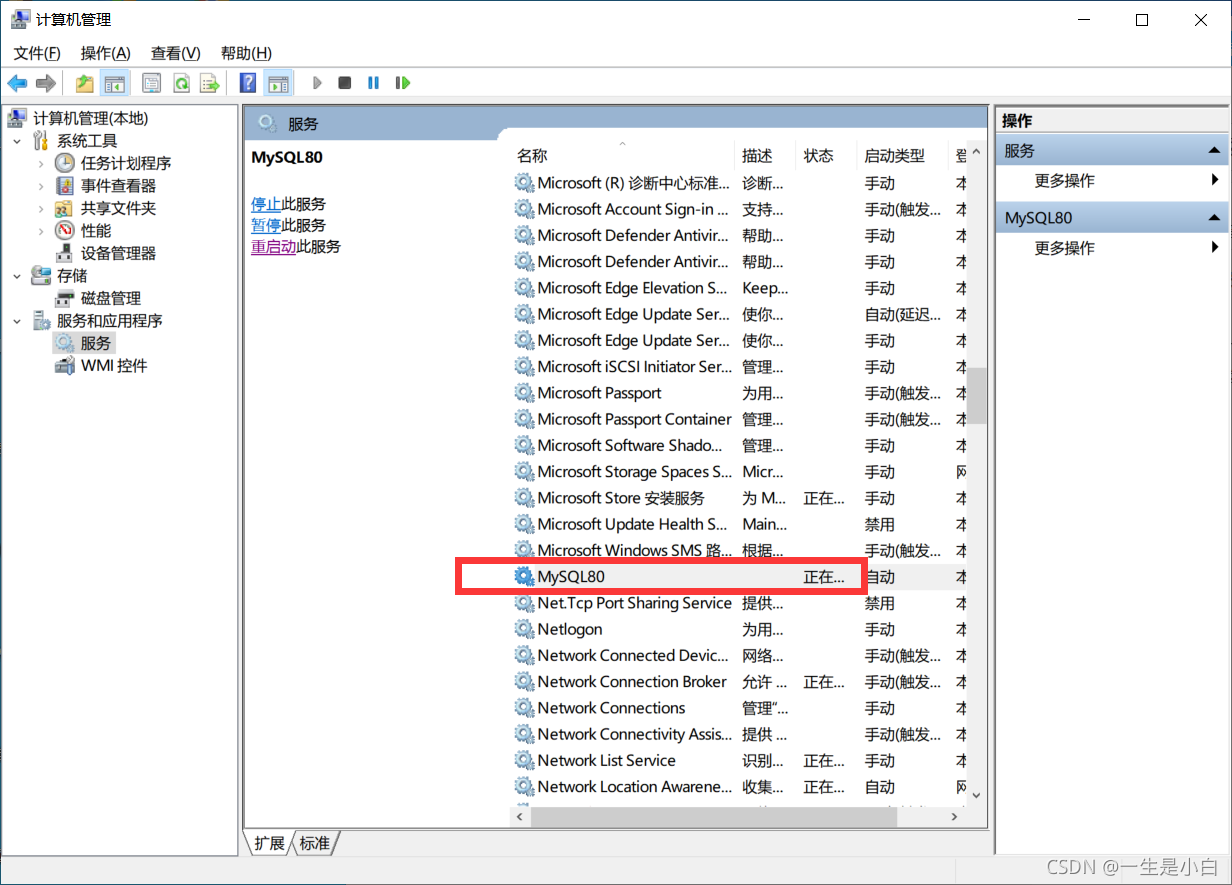
Task: Click the stop service square icon
Action: (345, 83)
